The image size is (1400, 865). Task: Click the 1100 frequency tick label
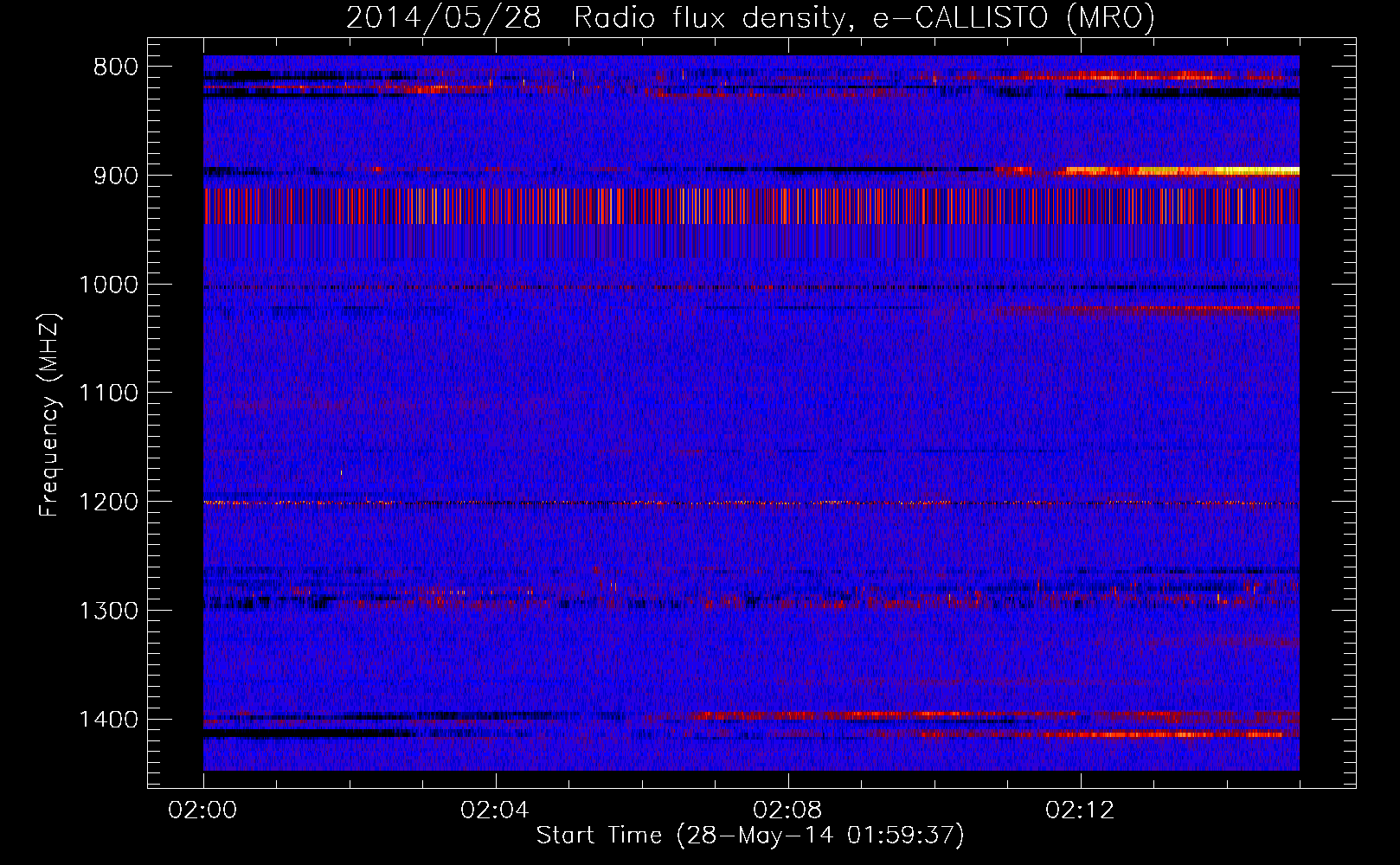pos(109,394)
